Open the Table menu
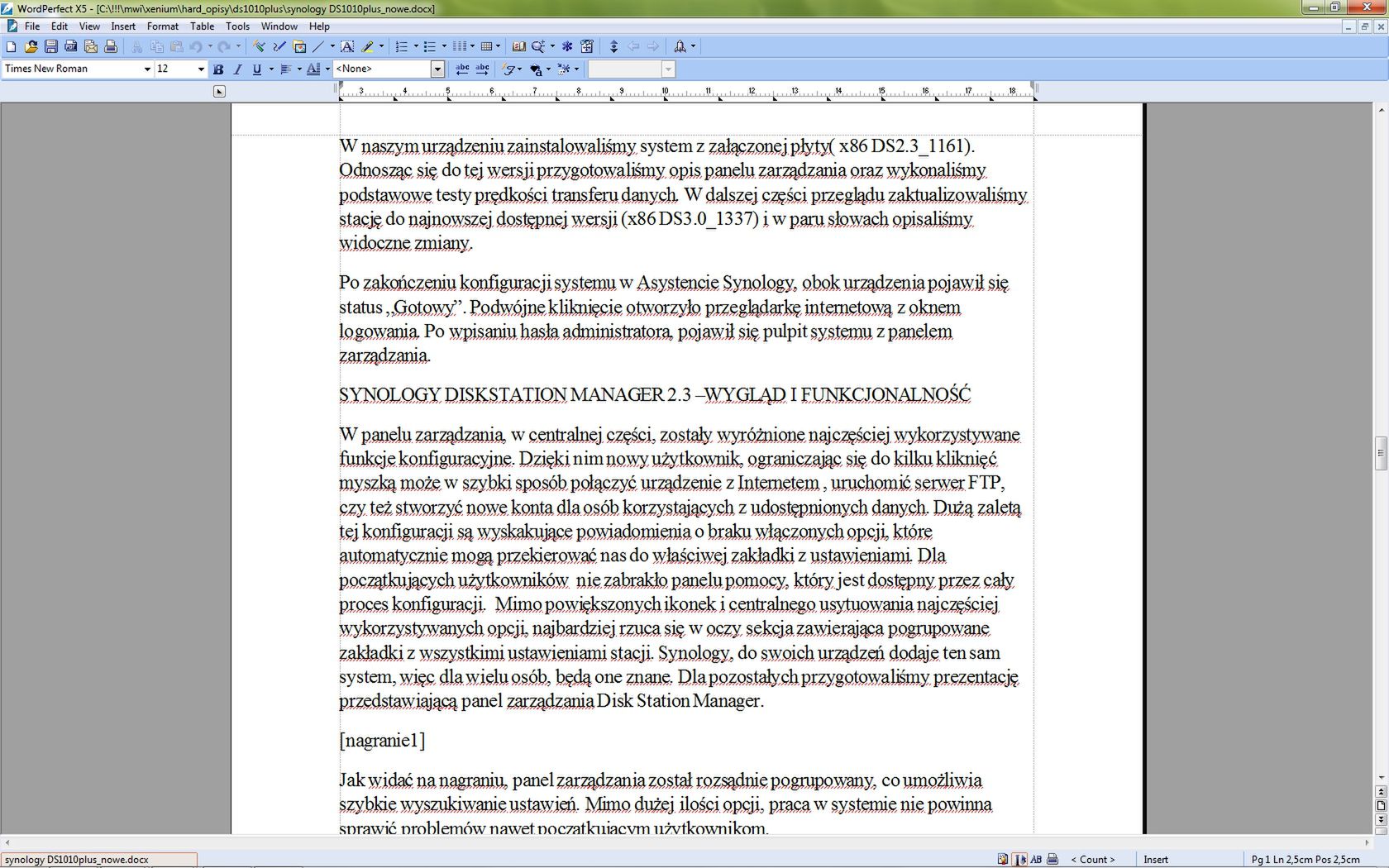Image resolution: width=1389 pixels, height=868 pixels. click(x=203, y=26)
